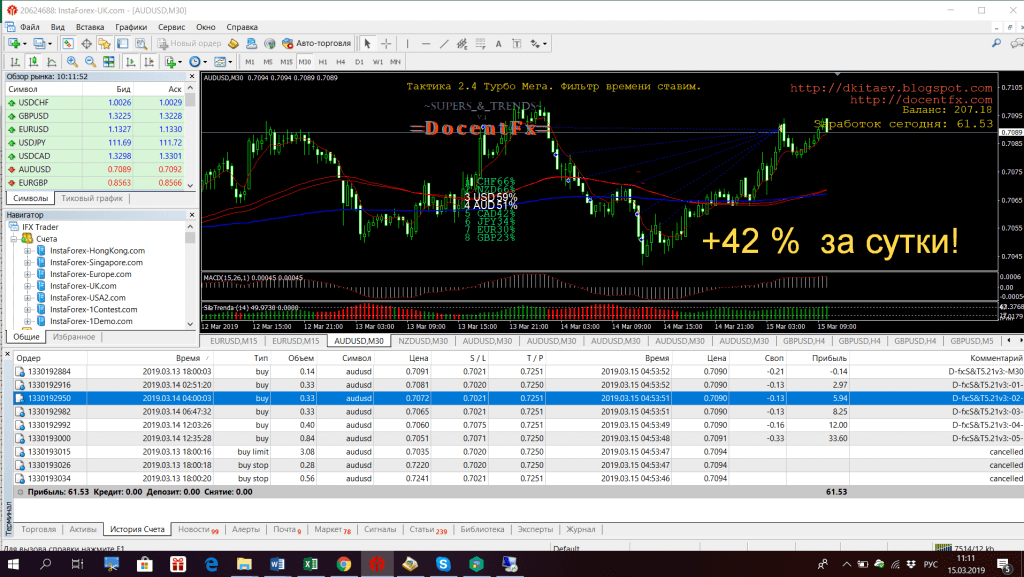Open the Strategy Tester from the toolbar
The image size is (1024, 577).
tap(141, 44)
